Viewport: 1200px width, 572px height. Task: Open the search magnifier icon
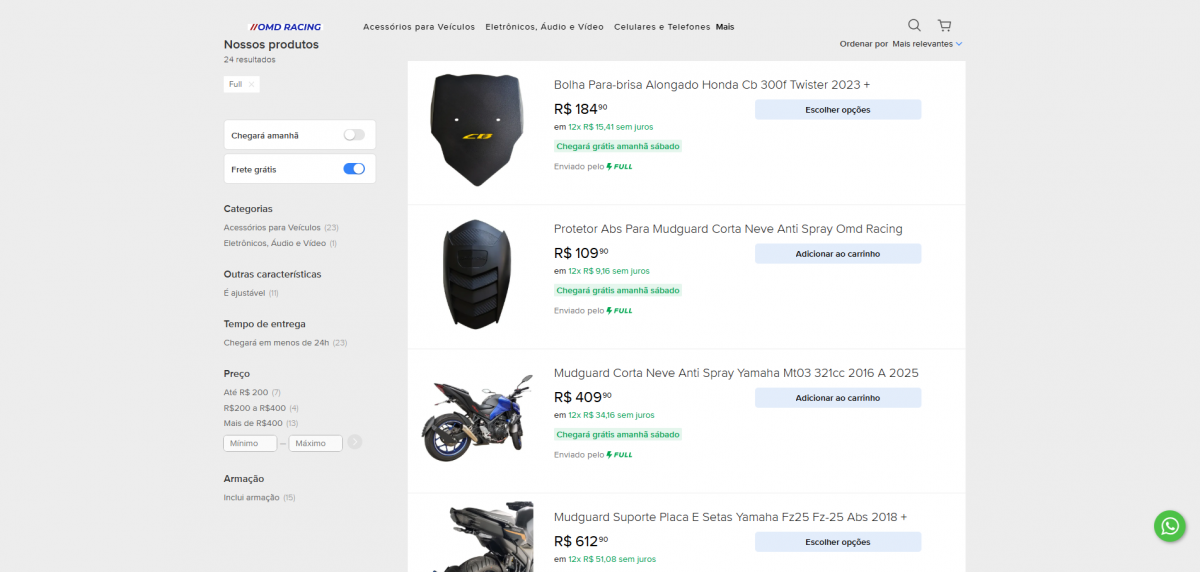tap(914, 25)
